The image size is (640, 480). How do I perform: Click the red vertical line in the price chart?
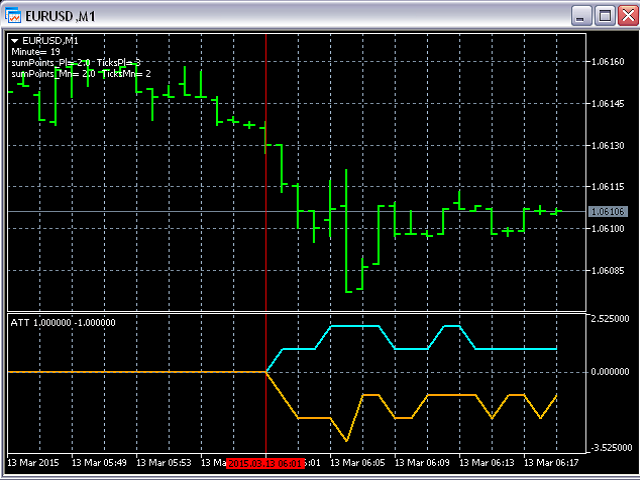266,250
